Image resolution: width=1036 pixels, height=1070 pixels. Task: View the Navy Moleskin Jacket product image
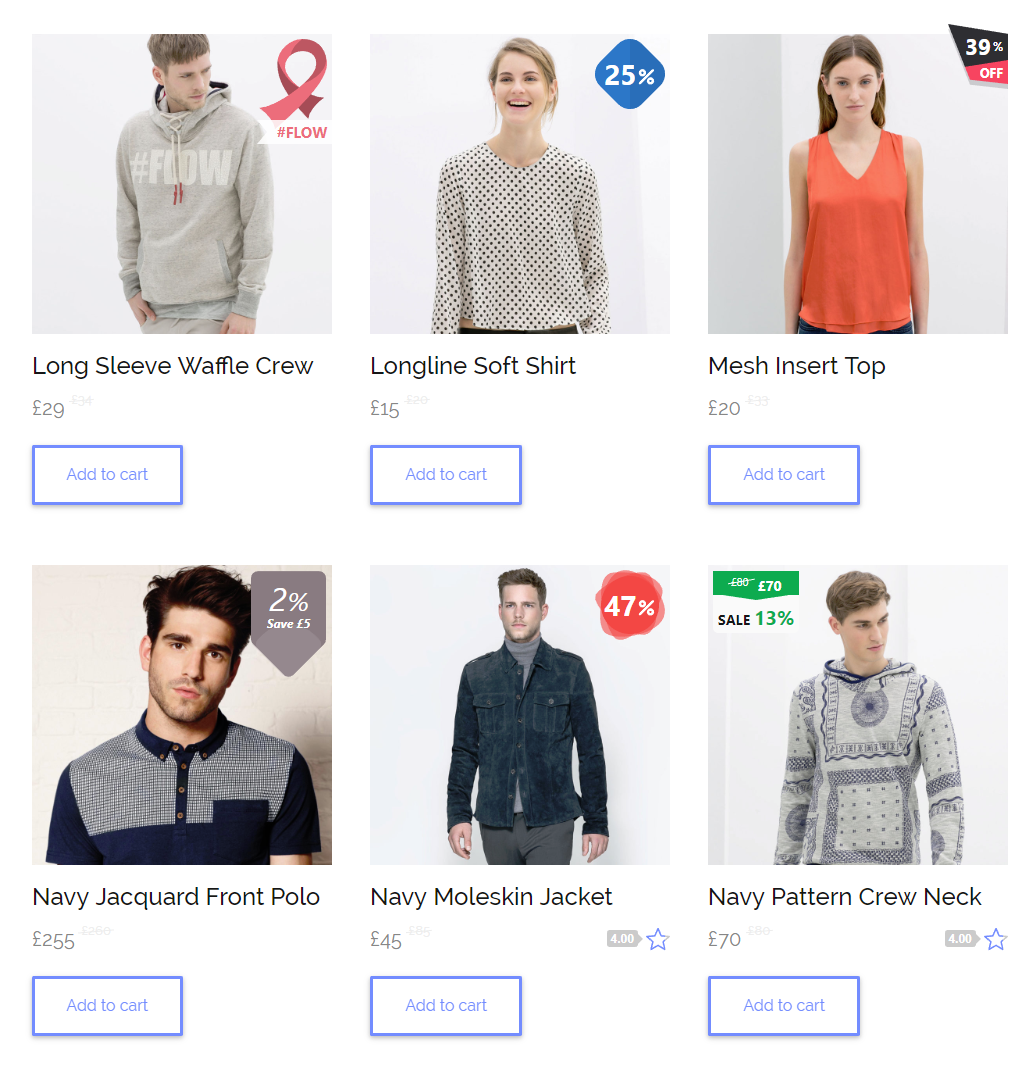tap(520, 714)
